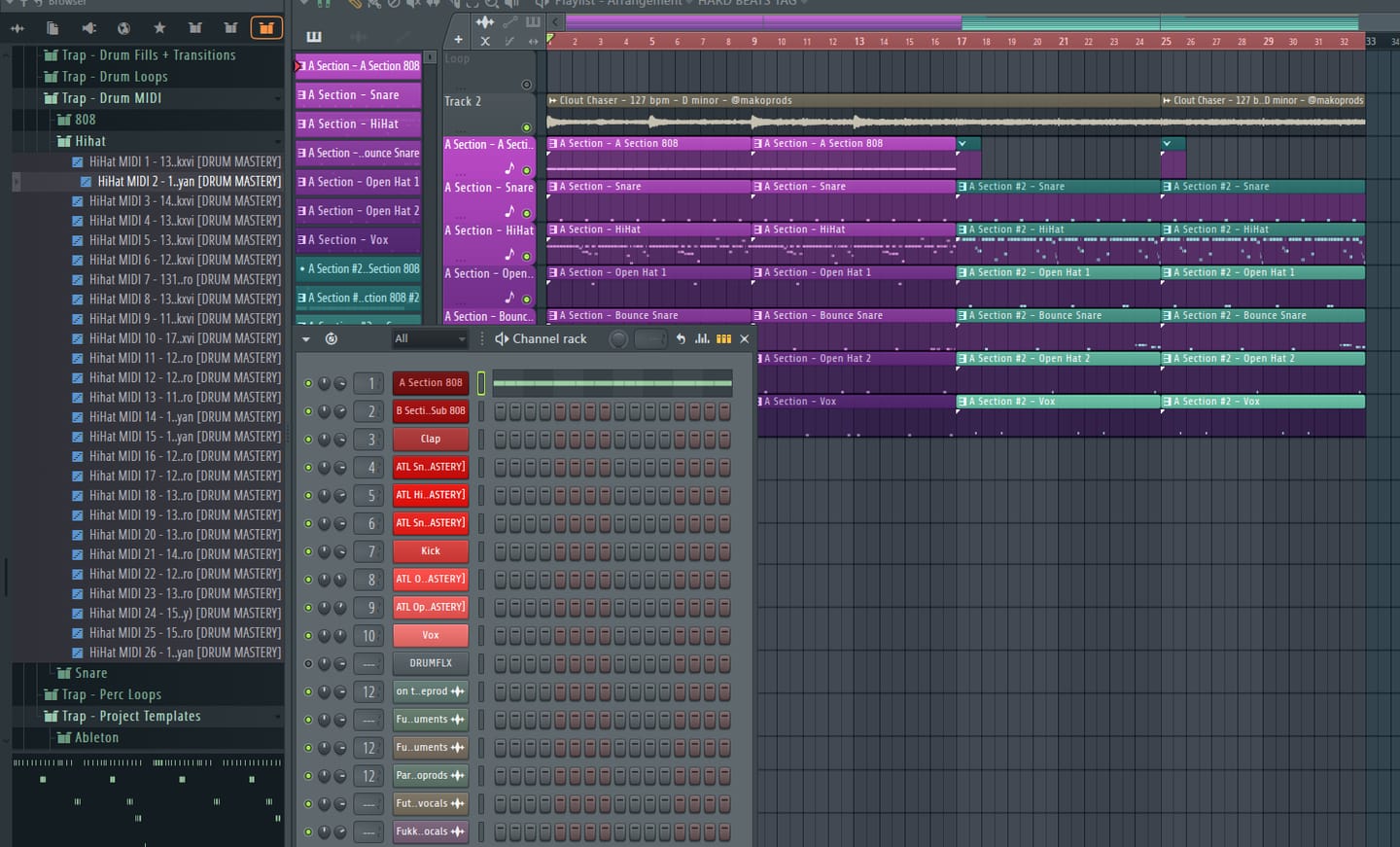The height and width of the screenshot is (847, 1400).
Task: Mute the Kick channel with its green LED
Action: click(308, 551)
